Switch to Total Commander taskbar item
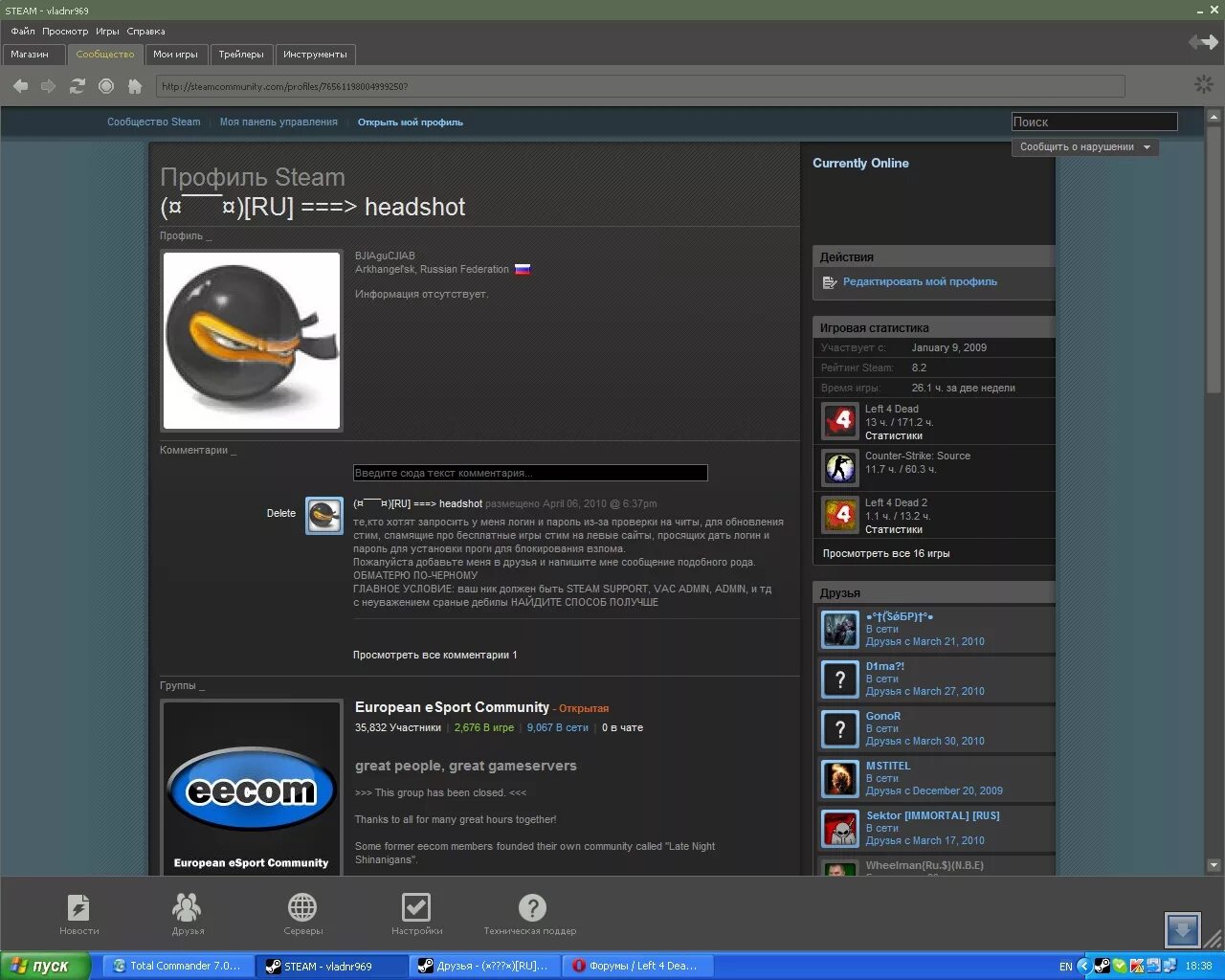The image size is (1225, 980). (x=178, y=966)
